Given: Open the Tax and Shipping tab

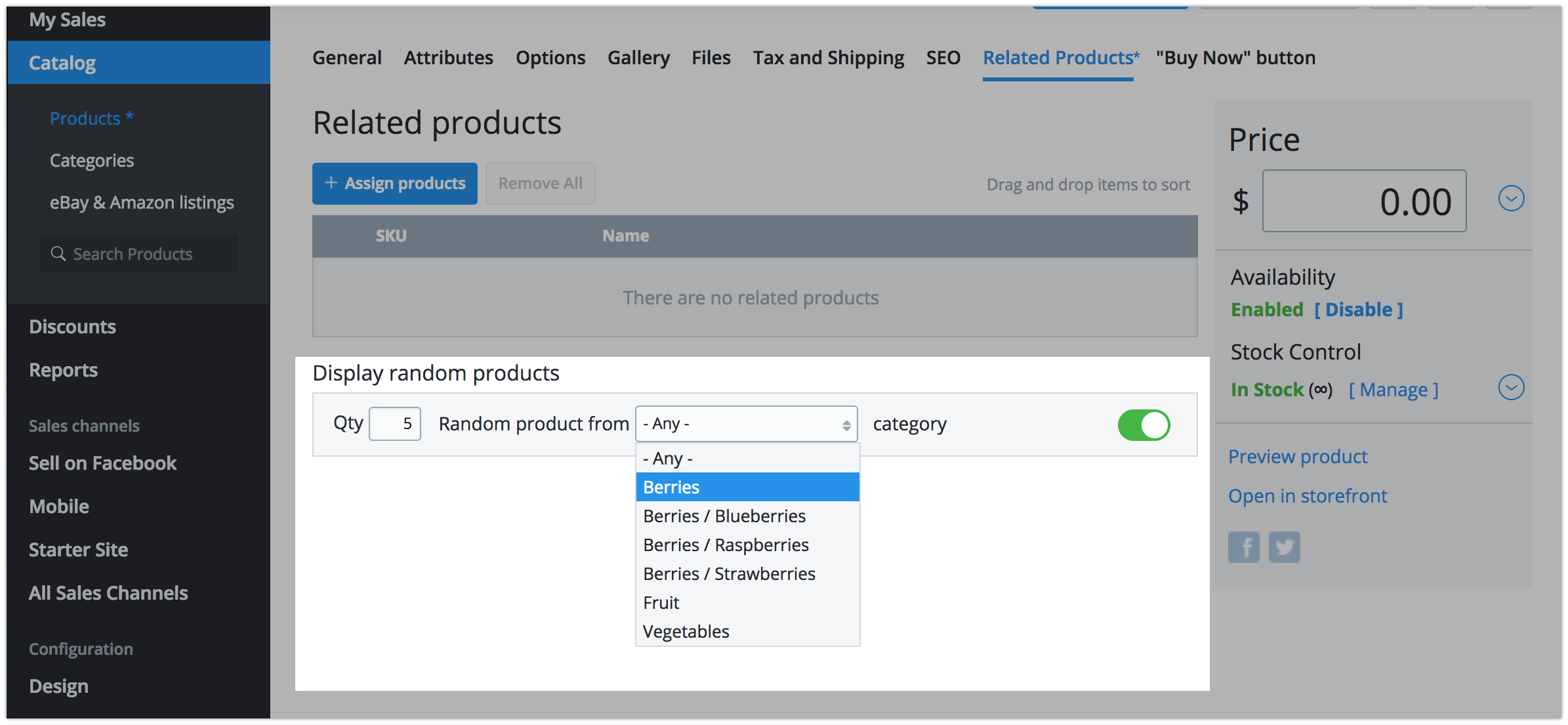Looking at the screenshot, I should 828,58.
